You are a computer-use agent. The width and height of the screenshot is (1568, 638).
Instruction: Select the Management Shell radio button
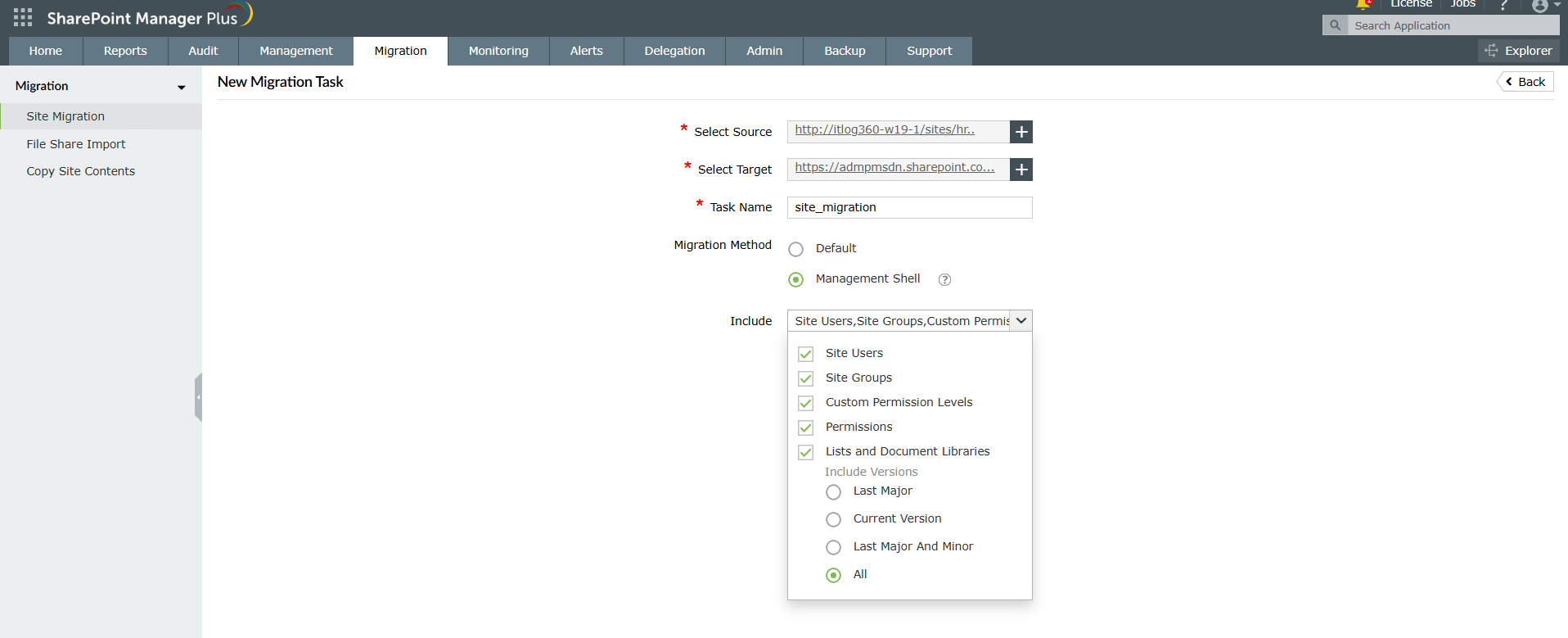pyautogui.click(x=795, y=279)
